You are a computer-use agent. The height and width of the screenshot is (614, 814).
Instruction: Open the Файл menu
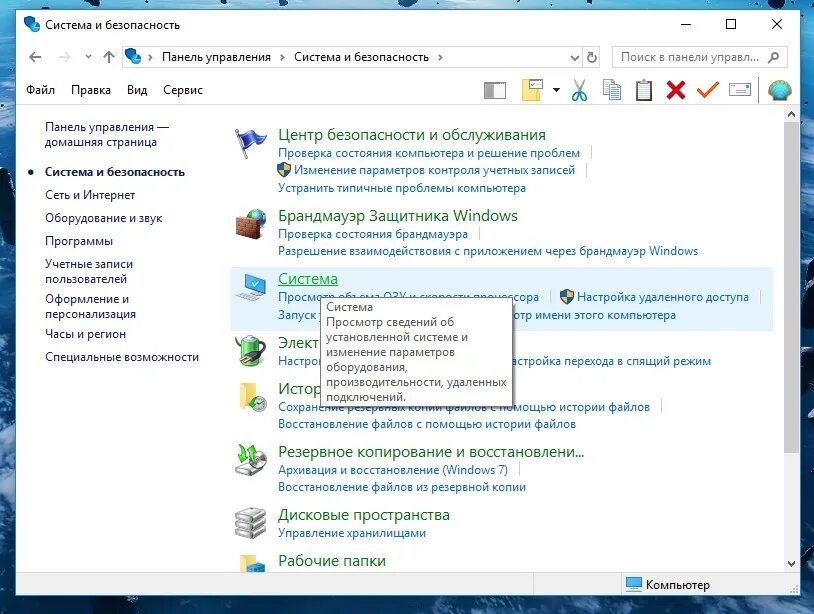tap(40, 90)
